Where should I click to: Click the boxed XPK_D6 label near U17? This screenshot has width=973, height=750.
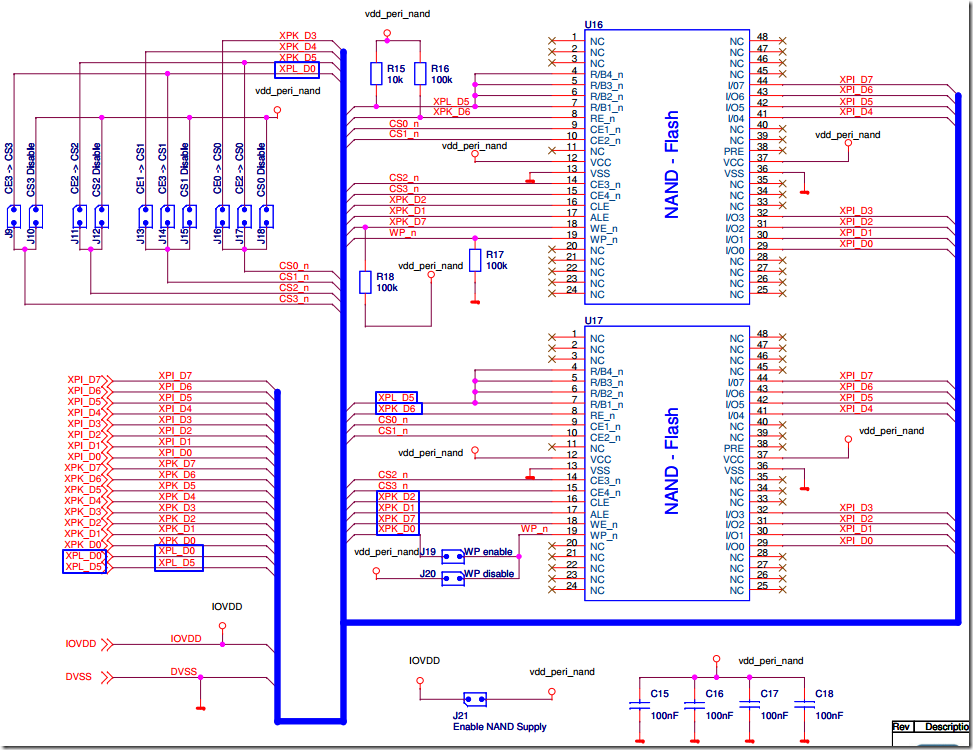pos(399,409)
